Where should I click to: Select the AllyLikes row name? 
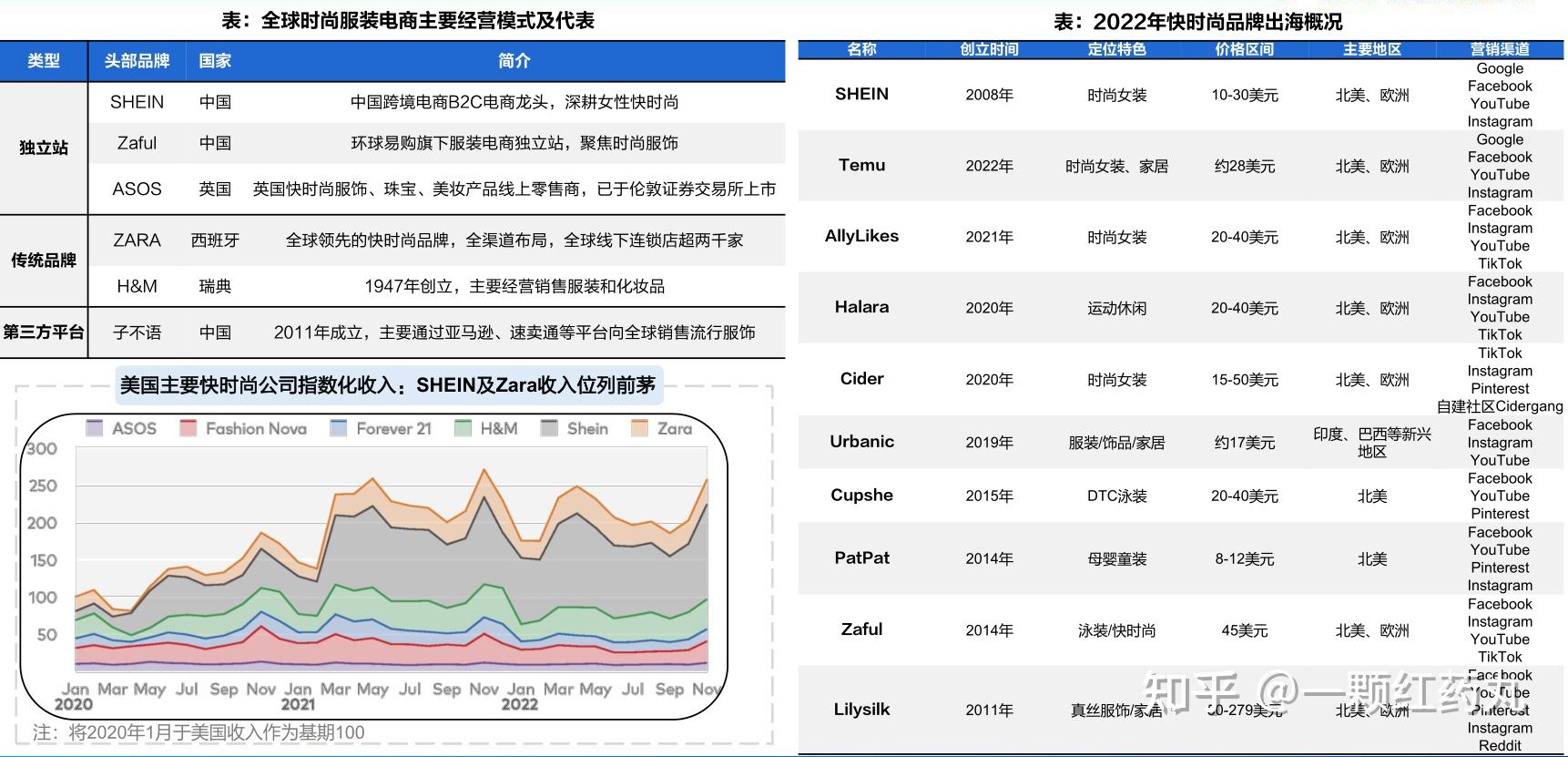point(861,236)
